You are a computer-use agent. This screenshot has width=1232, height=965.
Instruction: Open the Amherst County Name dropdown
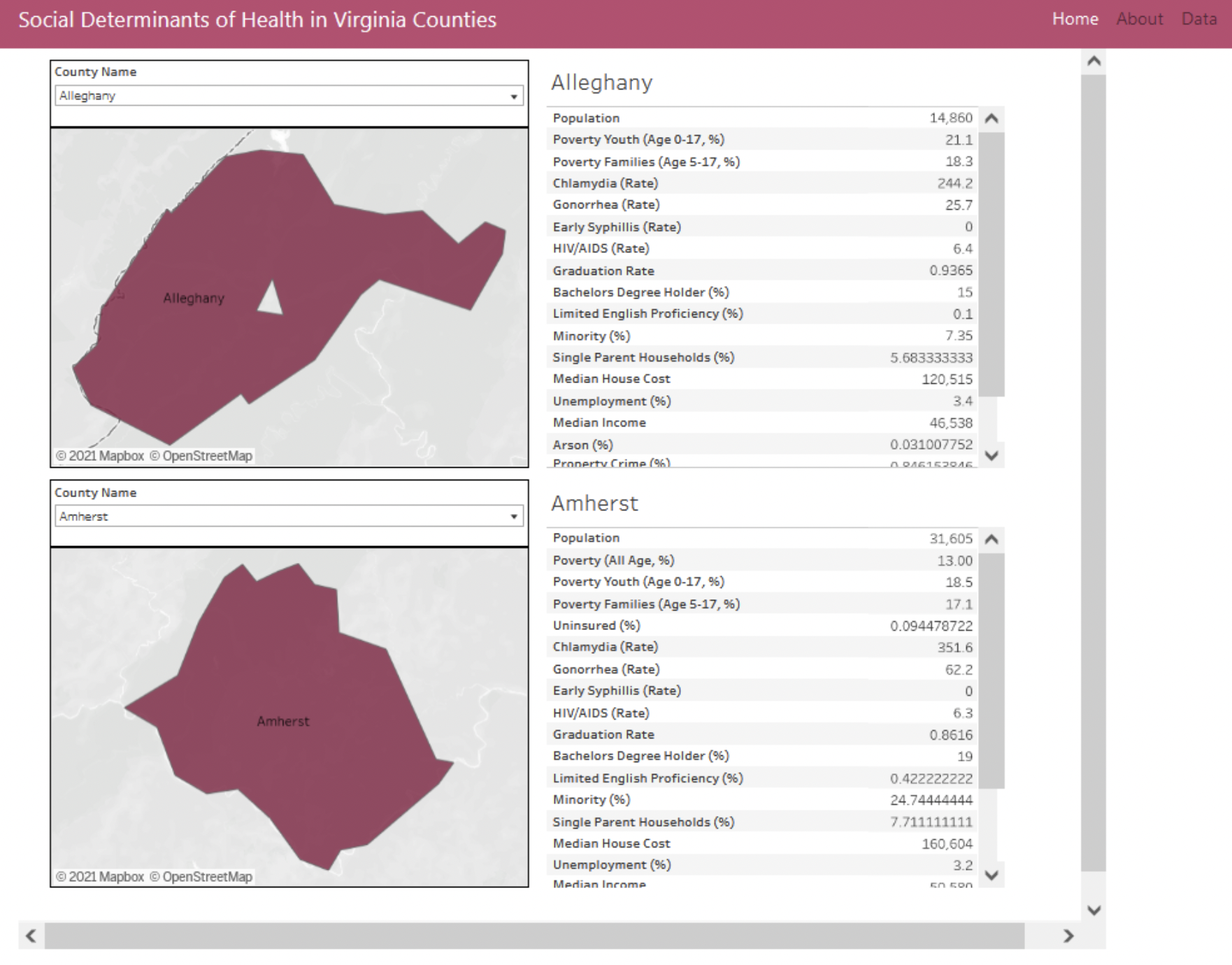pos(289,517)
